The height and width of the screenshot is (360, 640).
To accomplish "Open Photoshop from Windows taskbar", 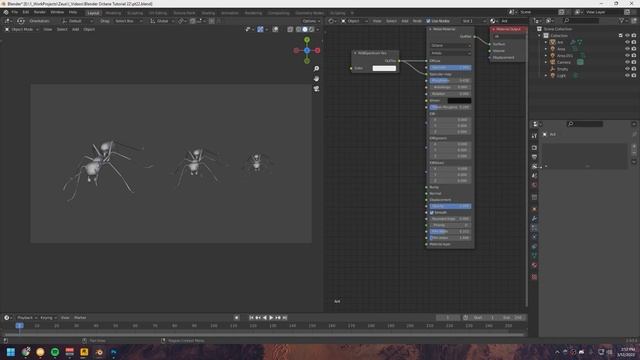I will click(x=113, y=352).
